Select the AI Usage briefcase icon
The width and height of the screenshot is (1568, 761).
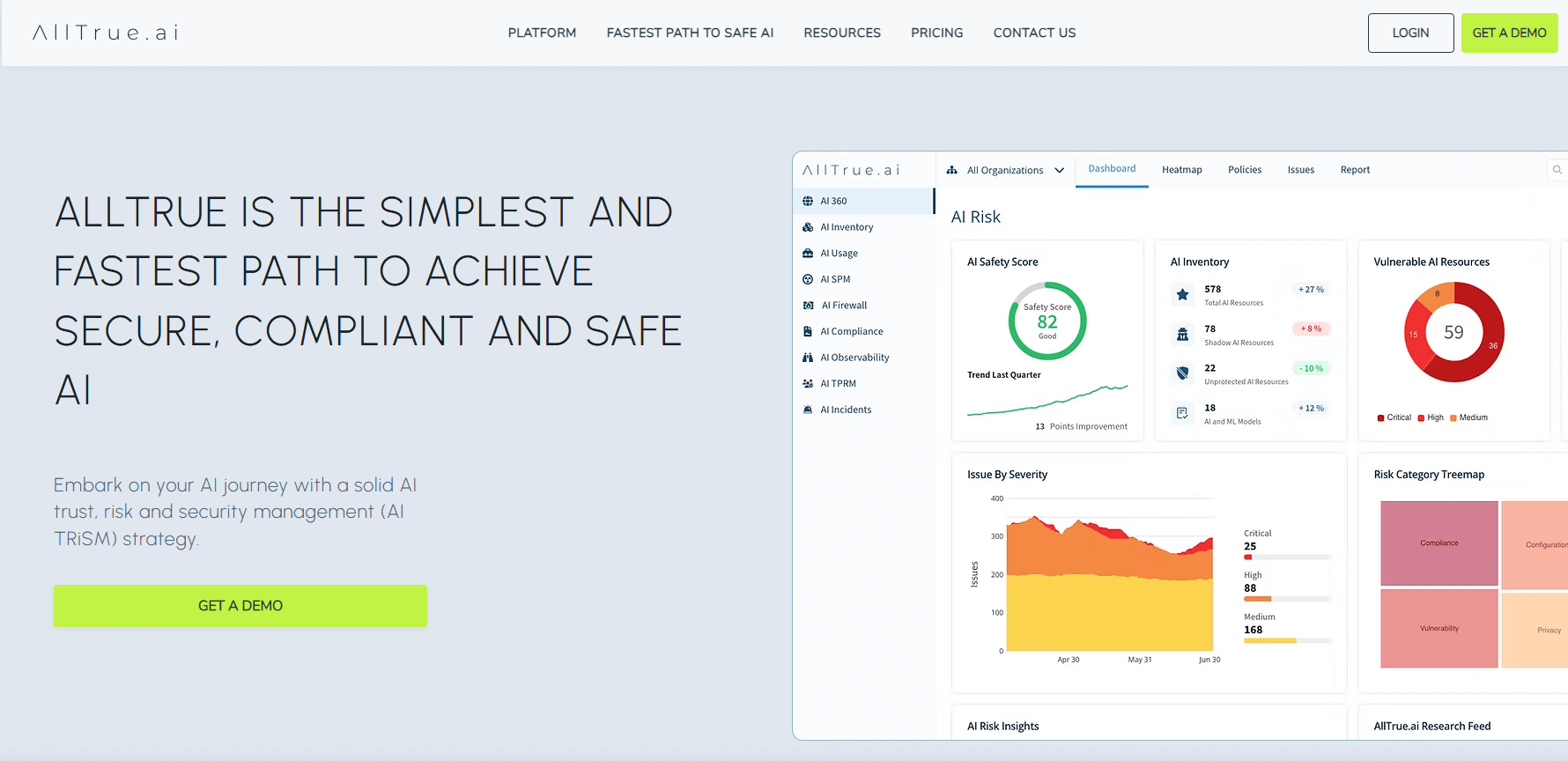[x=808, y=254]
